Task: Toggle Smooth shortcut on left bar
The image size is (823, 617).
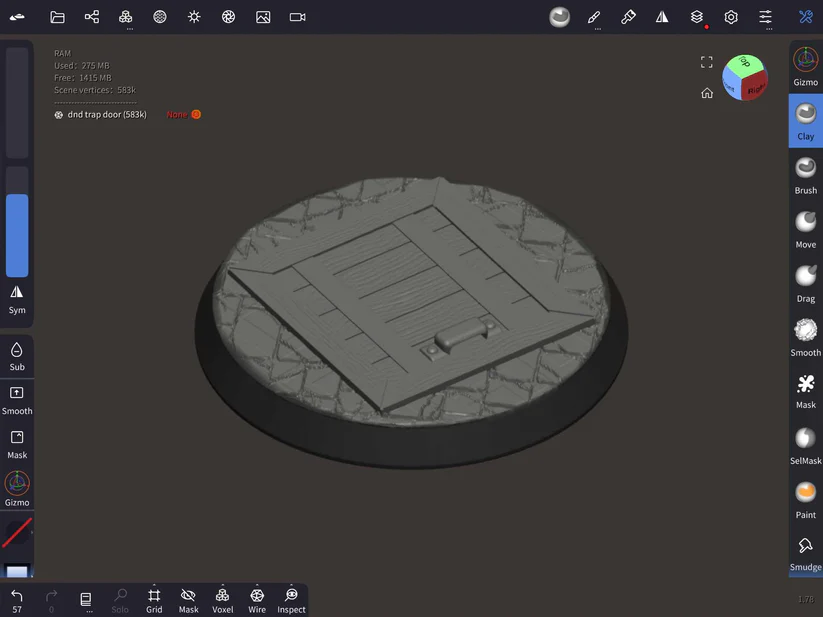Action: coord(17,401)
